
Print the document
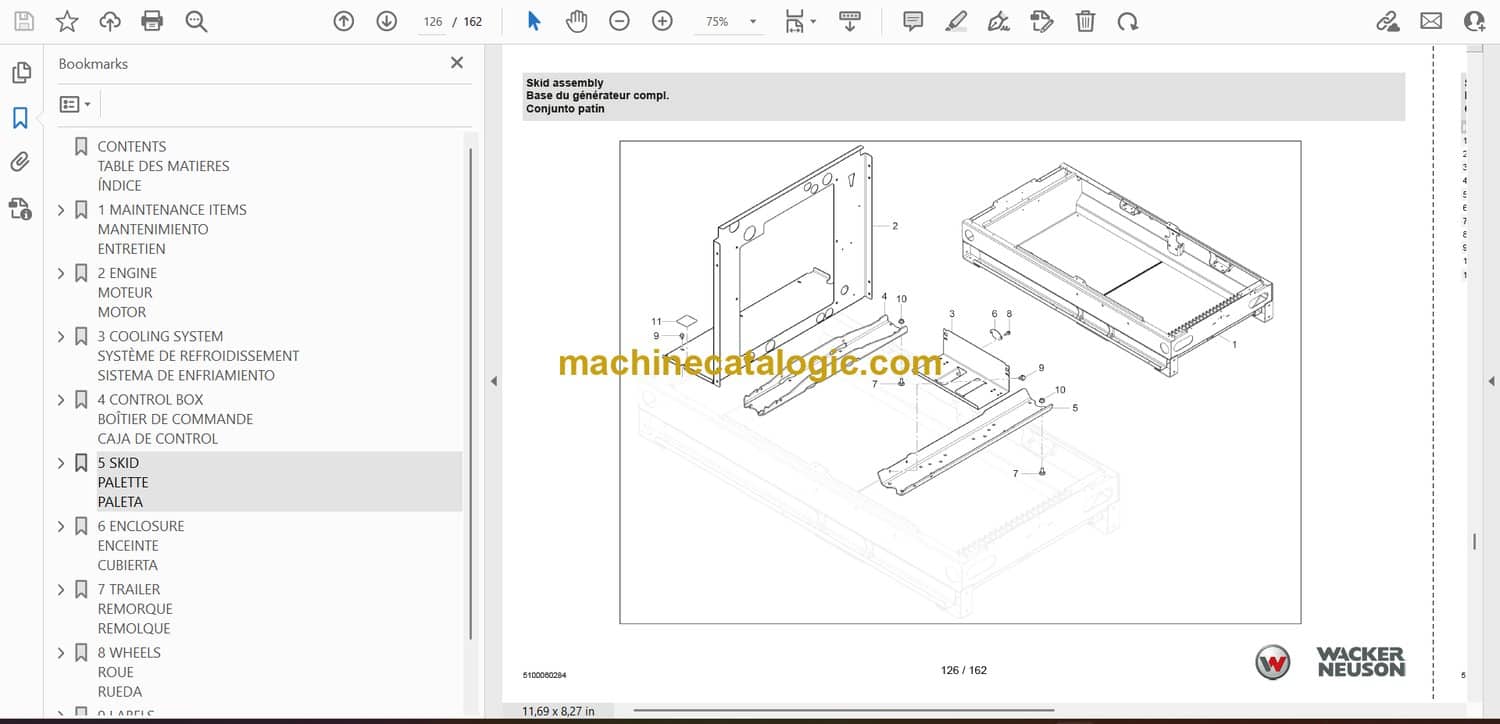[152, 21]
